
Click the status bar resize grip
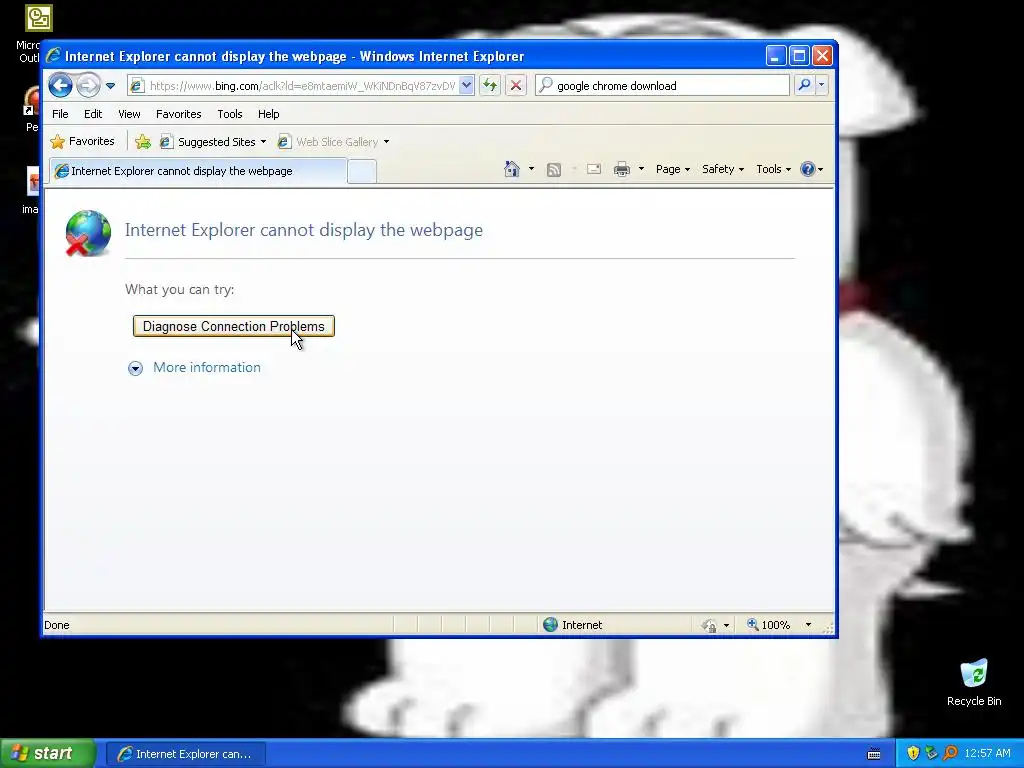point(829,627)
